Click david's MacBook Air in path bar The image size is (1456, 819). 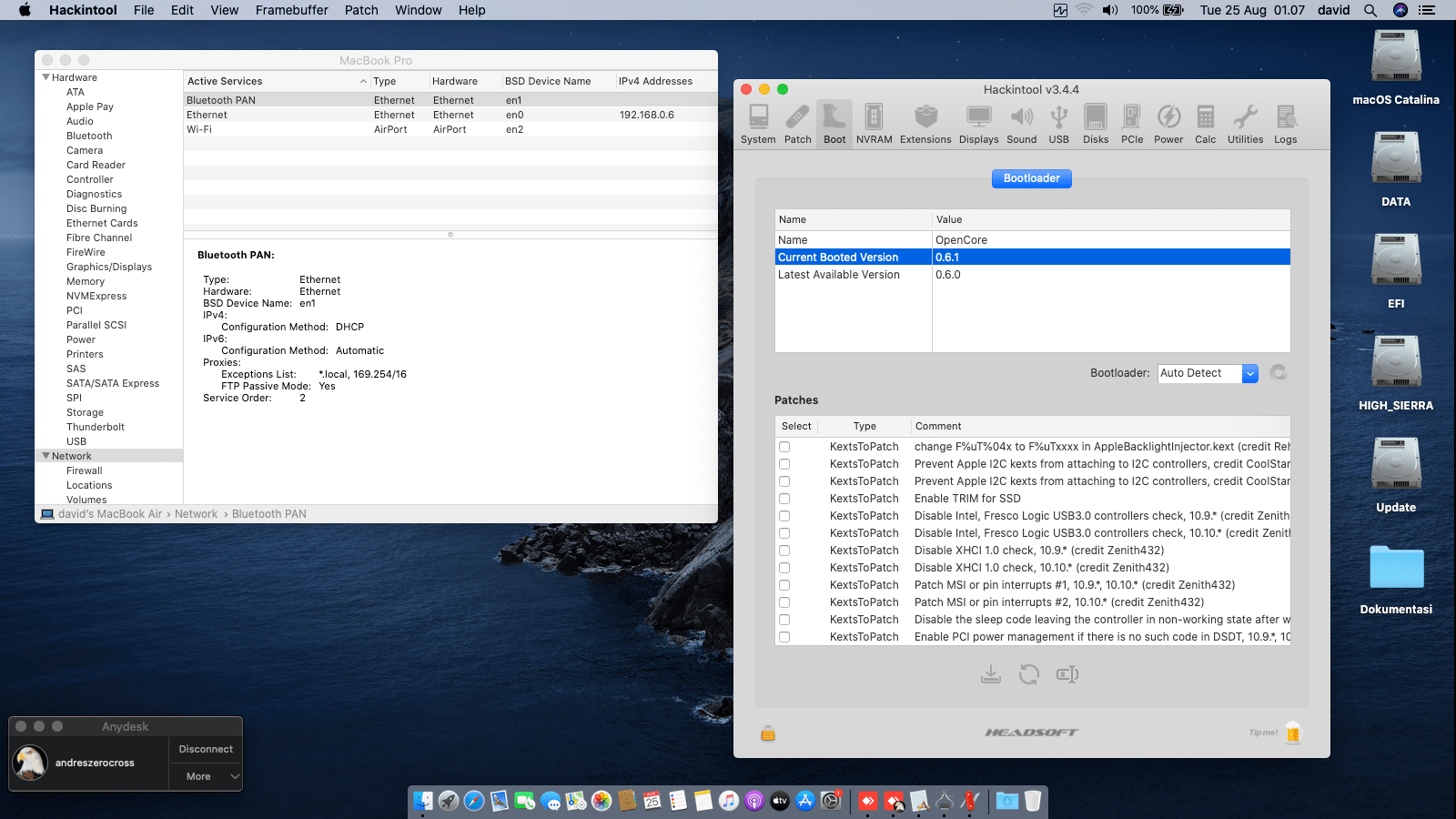click(109, 514)
